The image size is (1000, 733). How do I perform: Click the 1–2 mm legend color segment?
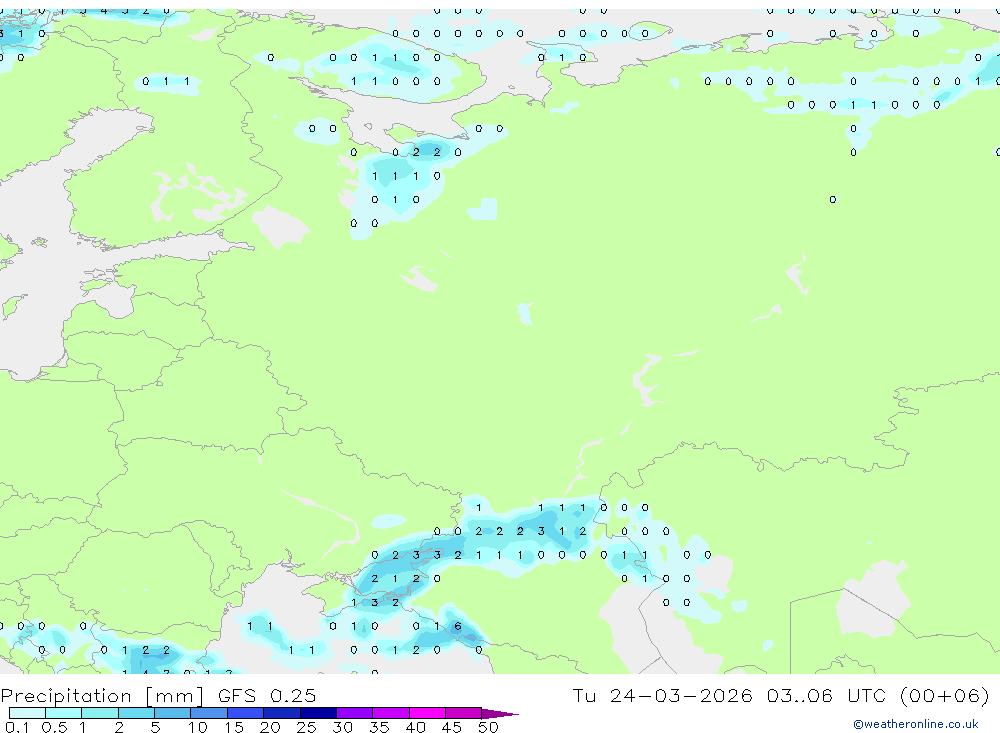100,713
